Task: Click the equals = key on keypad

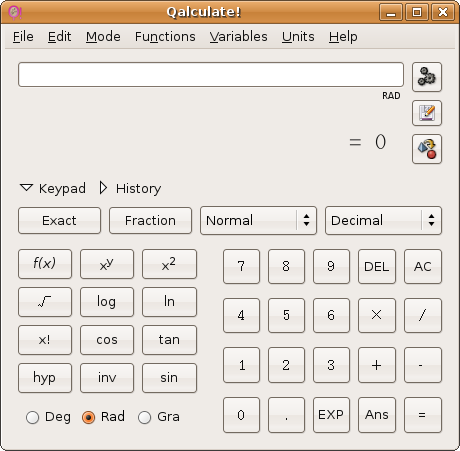Action: pos(423,415)
